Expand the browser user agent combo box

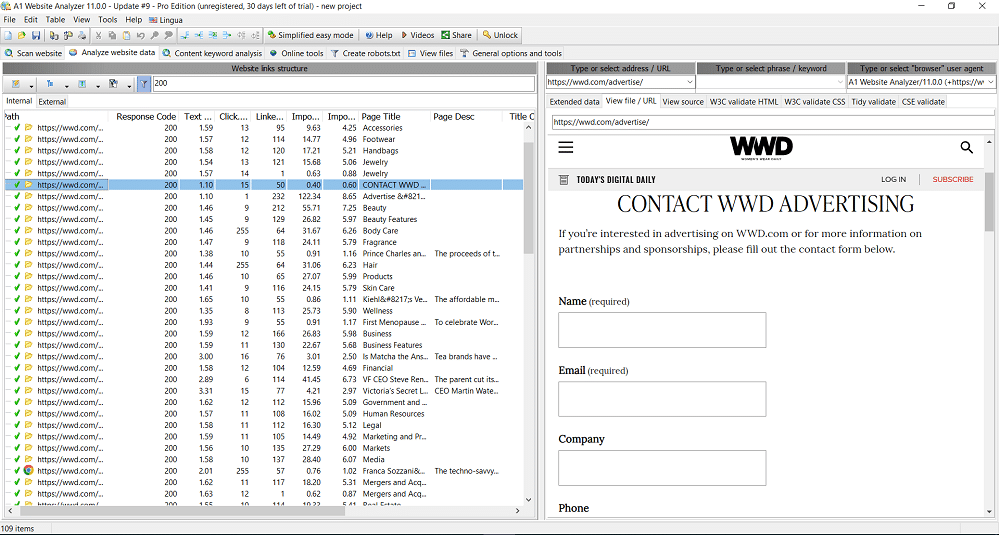point(990,82)
